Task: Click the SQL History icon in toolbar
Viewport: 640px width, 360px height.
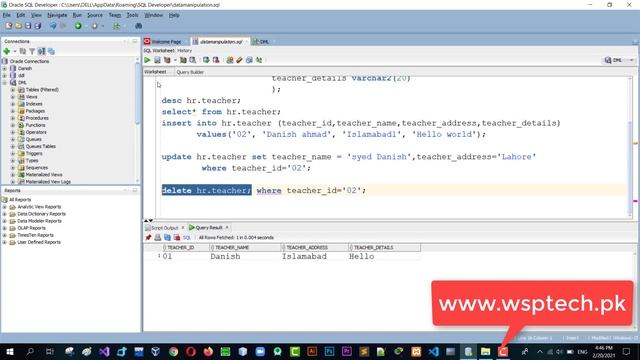Action: (249, 60)
